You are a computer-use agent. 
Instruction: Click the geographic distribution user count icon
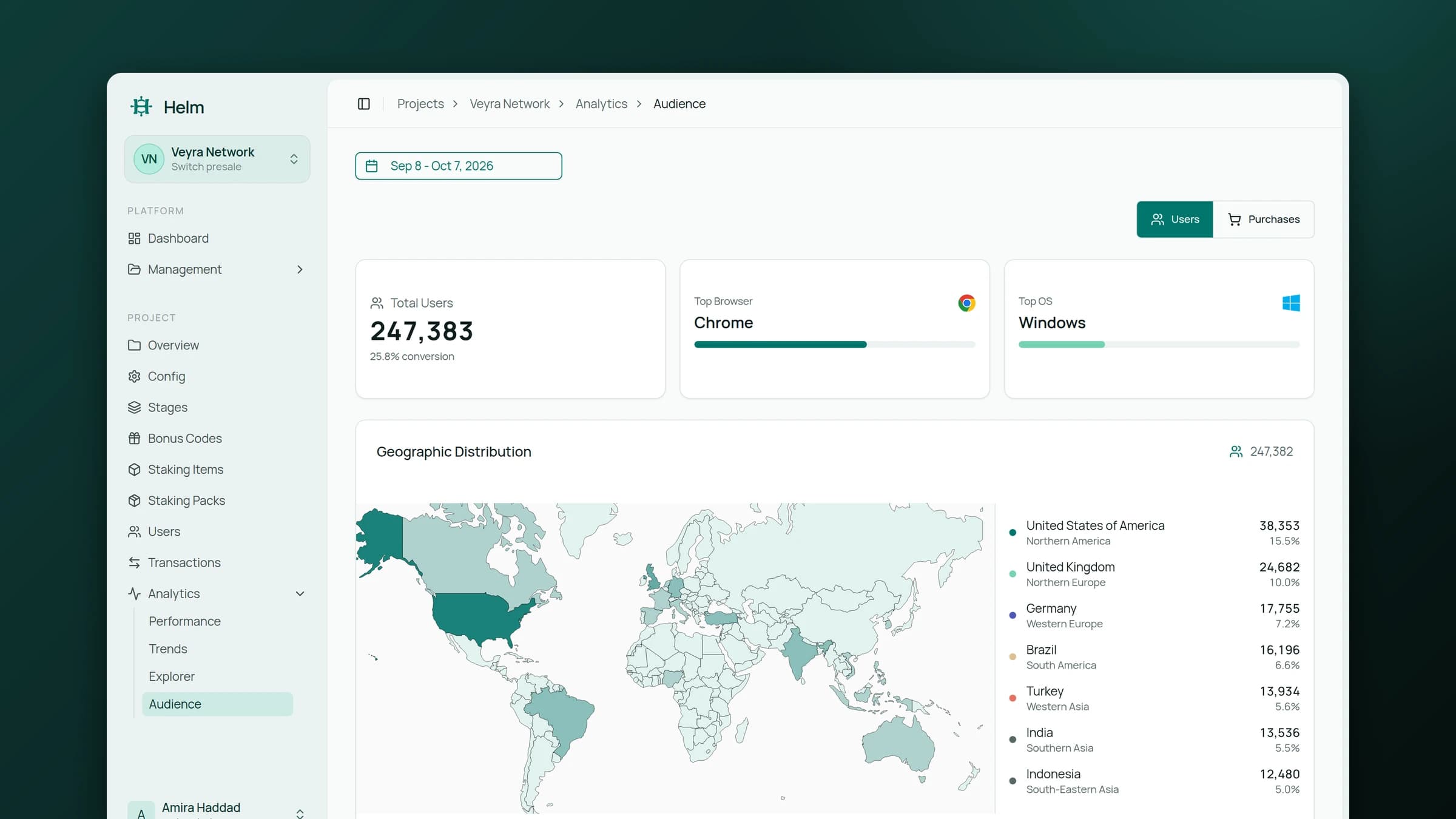pyautogui.click(x=1235, y=451)
